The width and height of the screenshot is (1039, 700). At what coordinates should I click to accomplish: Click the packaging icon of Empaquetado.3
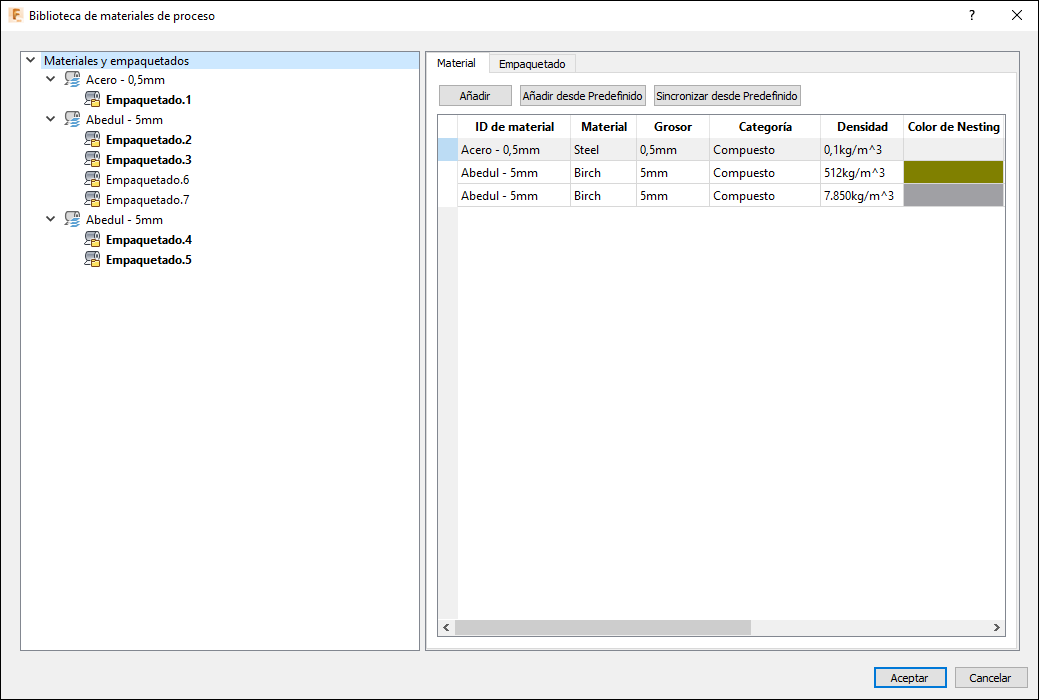click(x=92, y=160)
